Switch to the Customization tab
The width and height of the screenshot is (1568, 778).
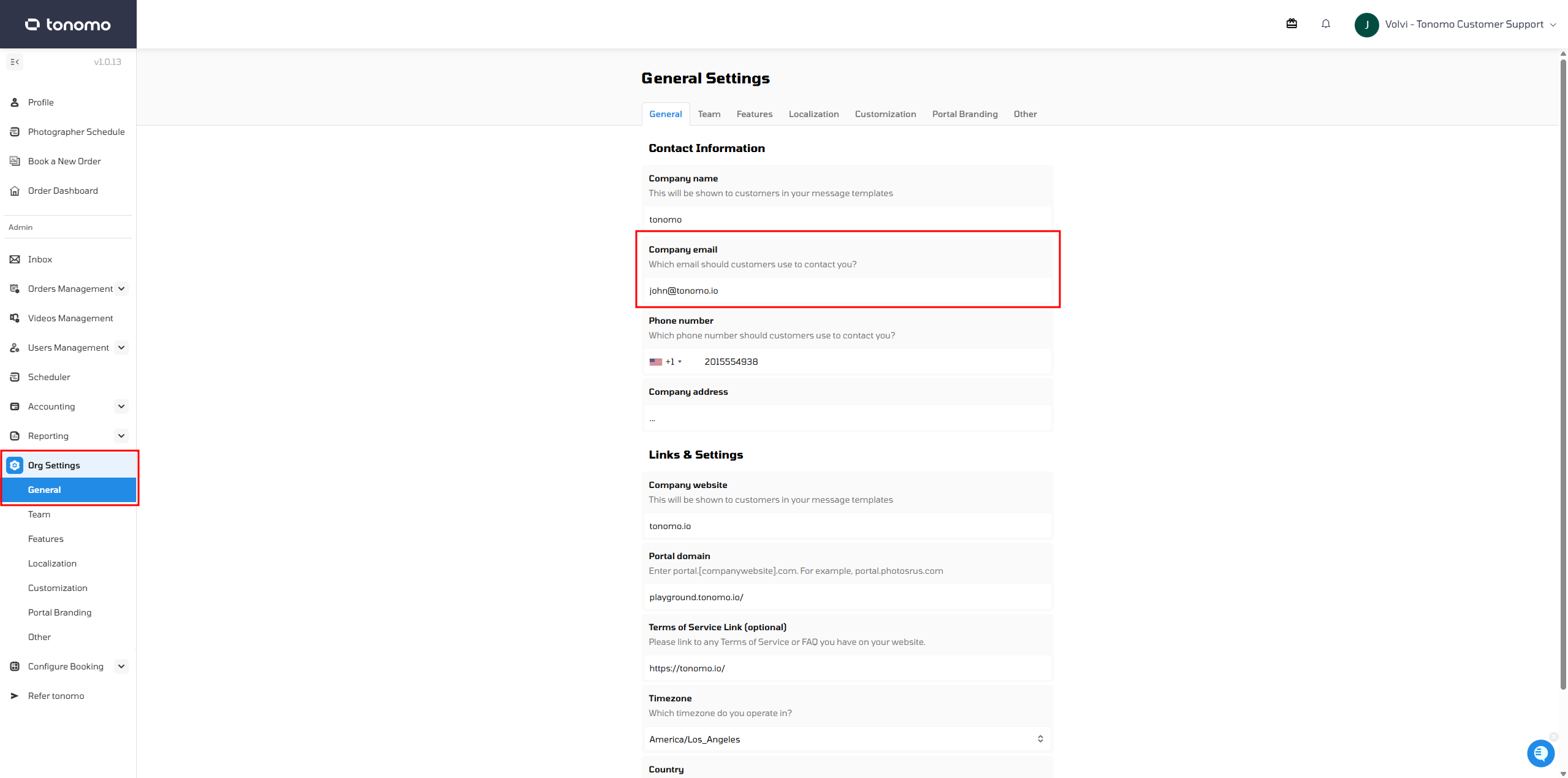pos(885,114)
